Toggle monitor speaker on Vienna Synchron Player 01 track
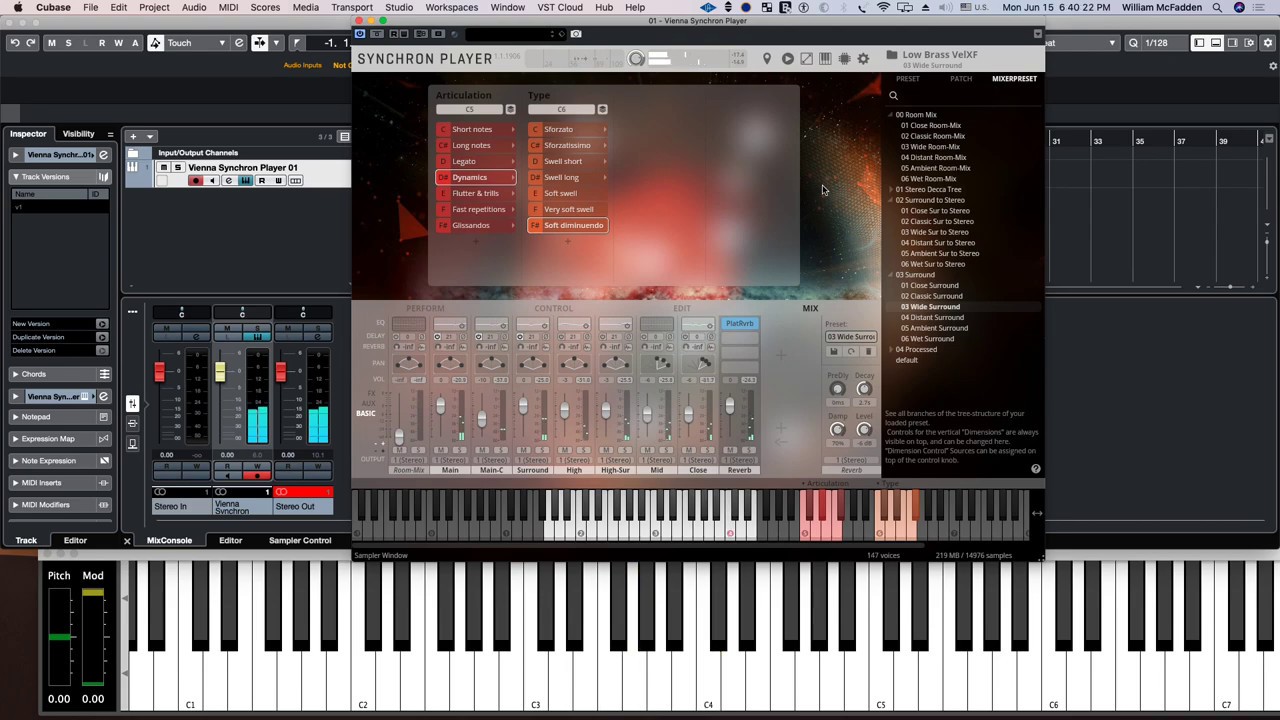Viewport: 1280px width, 720px height. pos(212,181)
